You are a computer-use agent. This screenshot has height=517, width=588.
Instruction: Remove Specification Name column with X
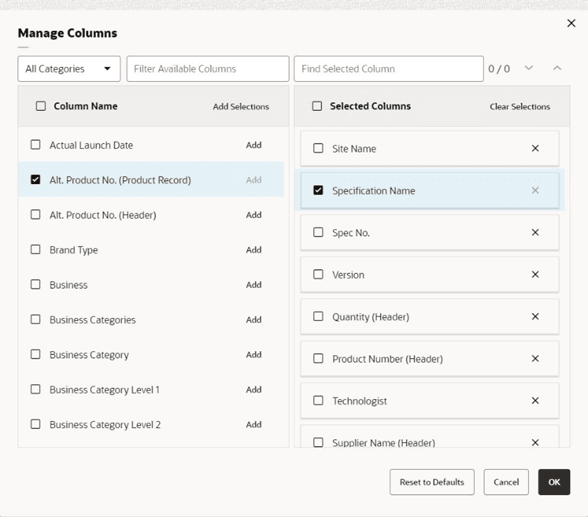click(535, 190)
